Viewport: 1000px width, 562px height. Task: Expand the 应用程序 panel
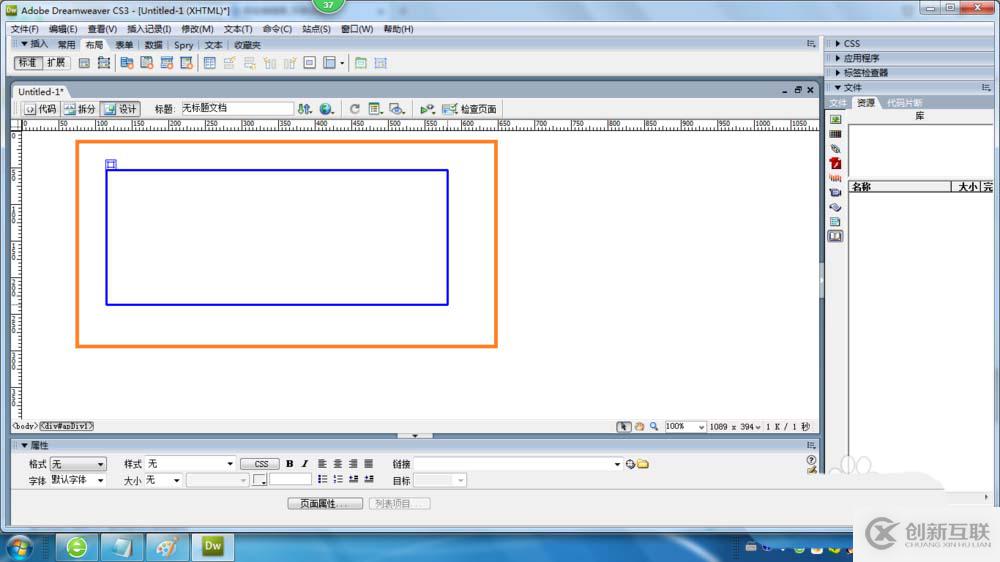837,58
